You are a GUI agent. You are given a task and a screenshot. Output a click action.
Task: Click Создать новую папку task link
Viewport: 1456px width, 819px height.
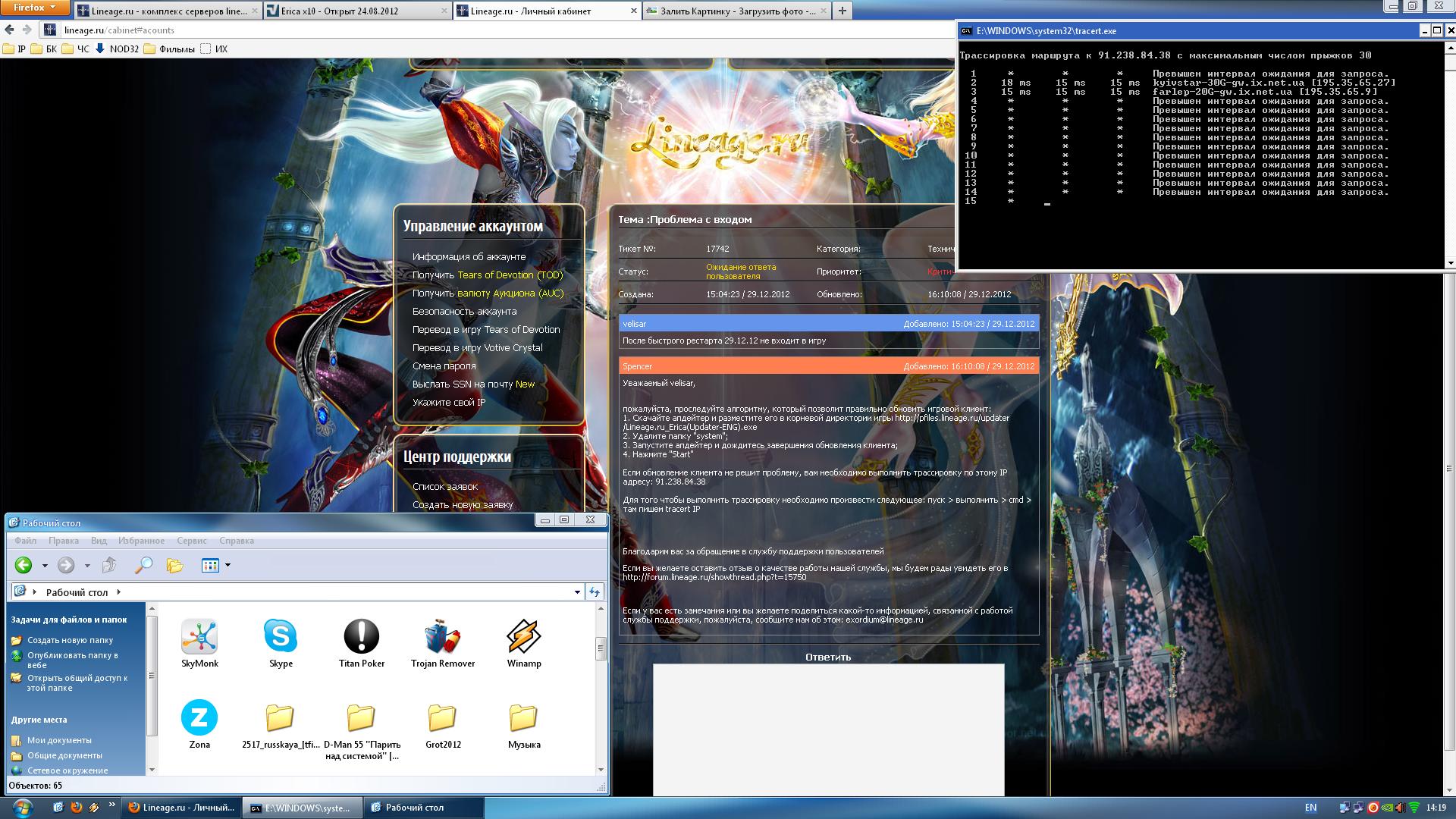pyautogui.click(x=70, y=640)
